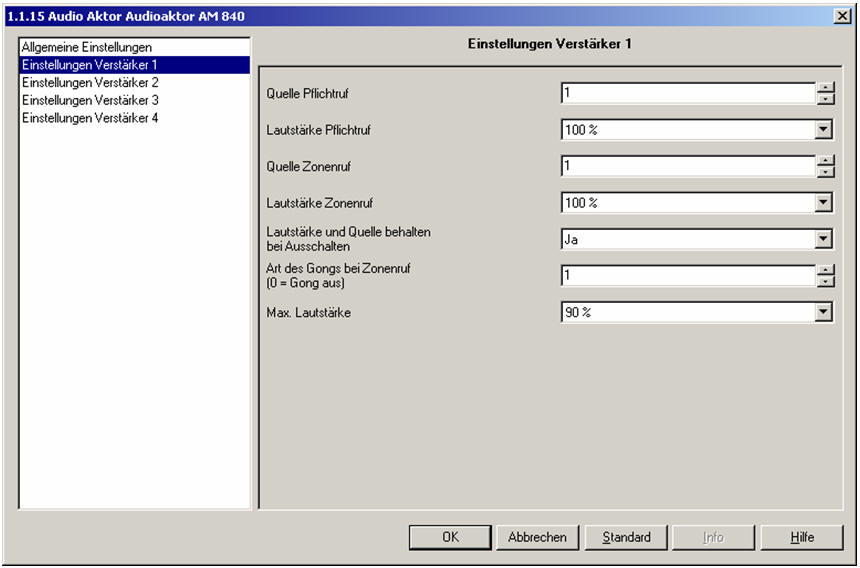Choose Einstellungen Verstärker 4 in sidebar
This screenshot has width=860, height=568.
point(90,118)
